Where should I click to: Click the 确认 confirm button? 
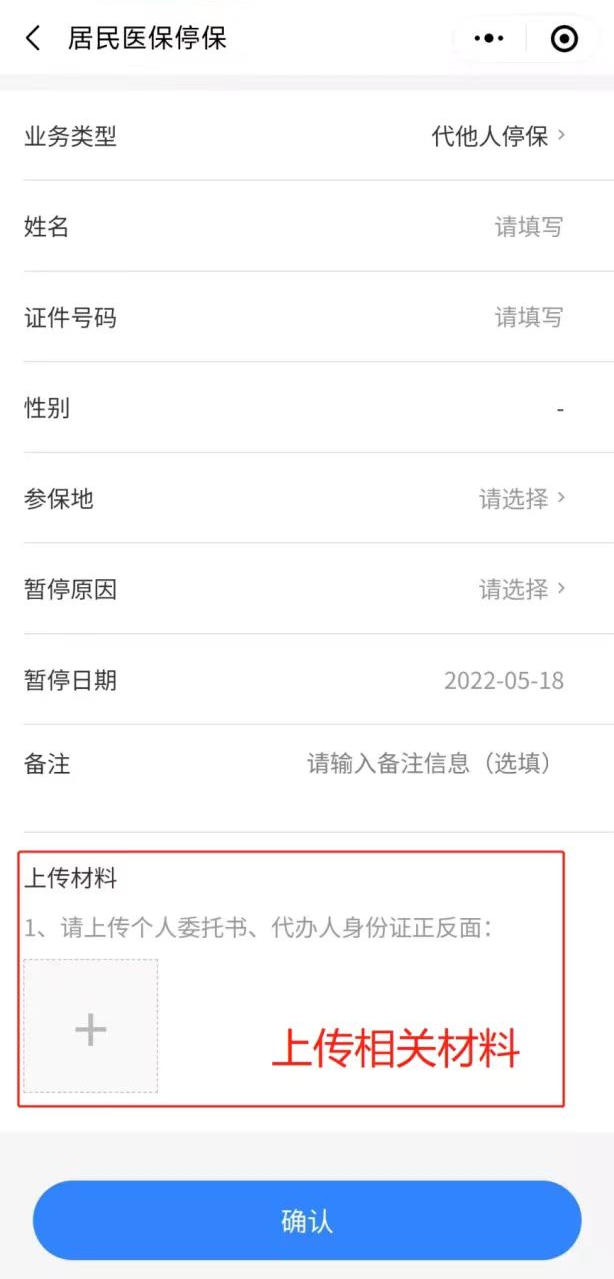(x=307, y=1221)
